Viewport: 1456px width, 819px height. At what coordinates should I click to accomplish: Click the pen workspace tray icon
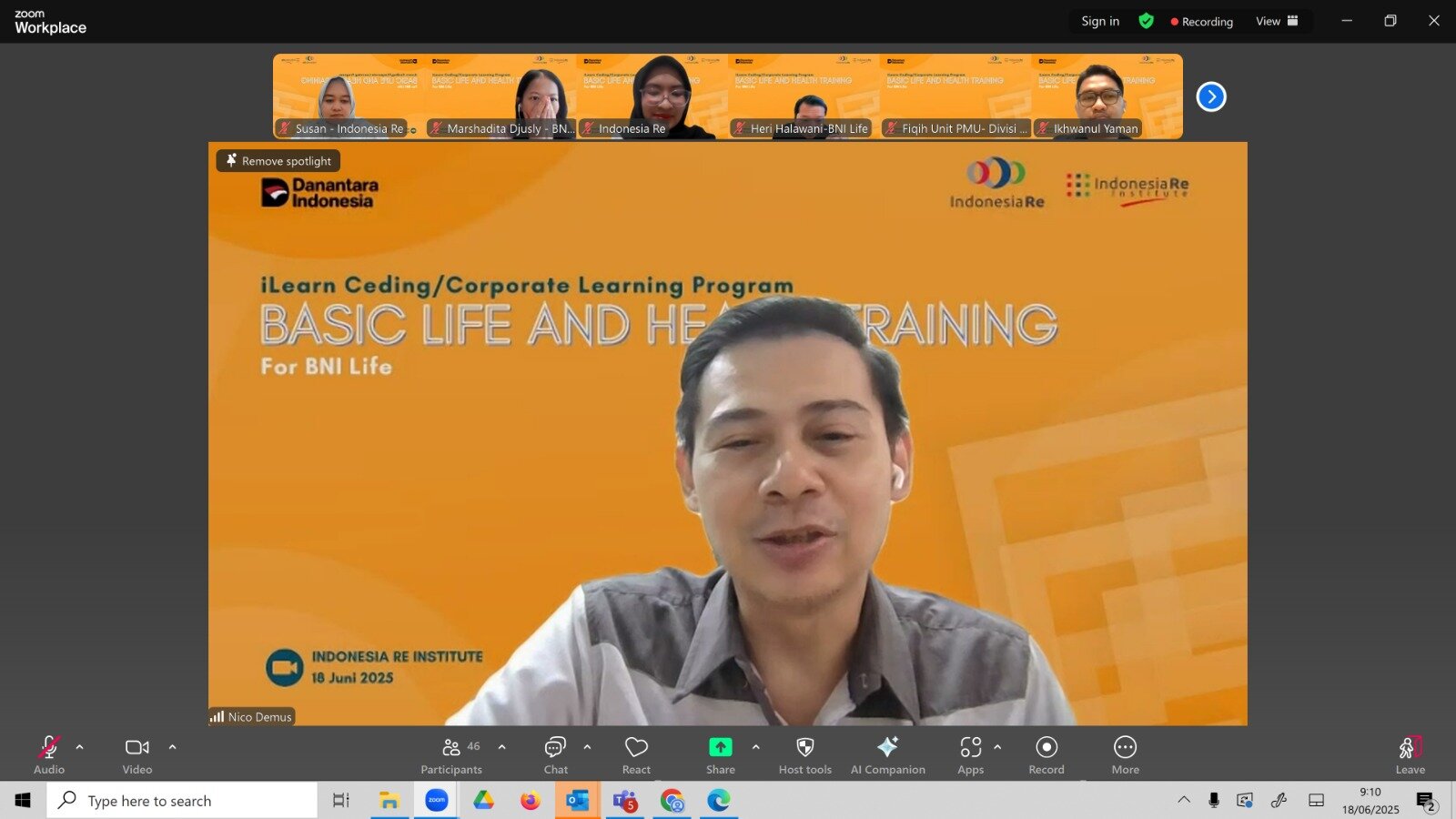[1279, 801]
